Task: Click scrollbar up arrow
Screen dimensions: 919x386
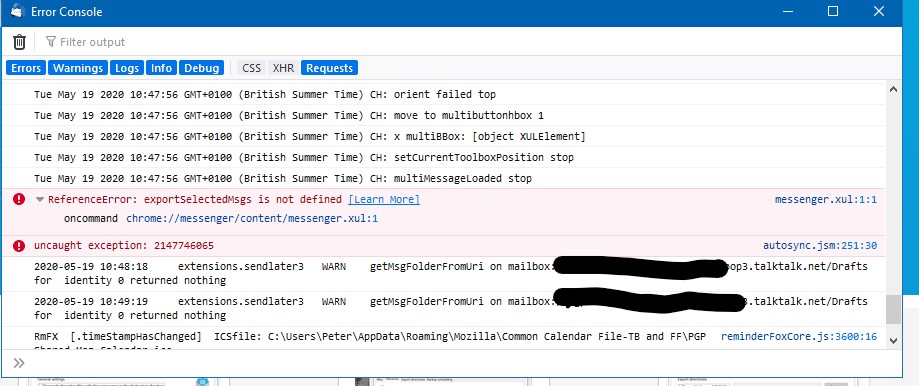Action: click(893, 90)
